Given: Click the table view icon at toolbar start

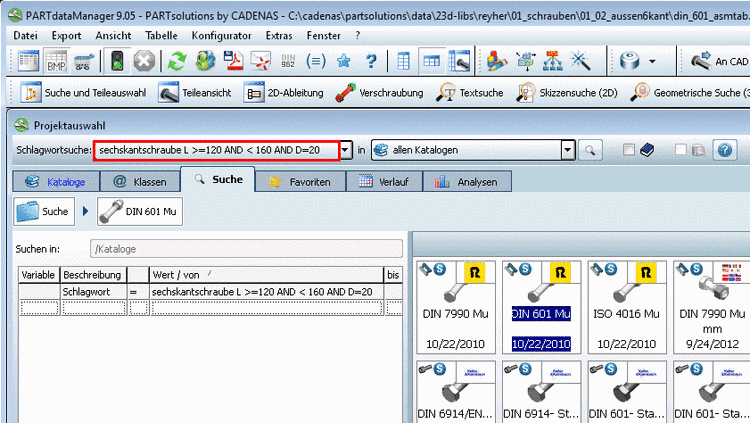Looking at the screenshot, I should pos(28,61).
